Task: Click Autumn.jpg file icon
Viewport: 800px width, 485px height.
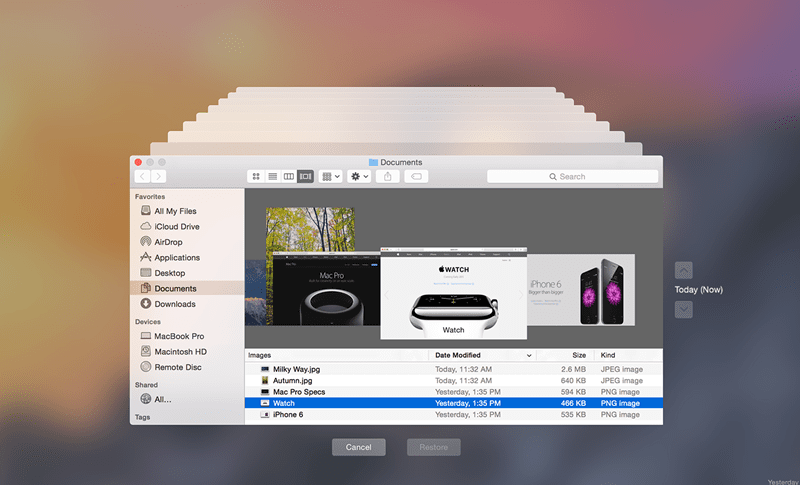Action: click(265, 380)
